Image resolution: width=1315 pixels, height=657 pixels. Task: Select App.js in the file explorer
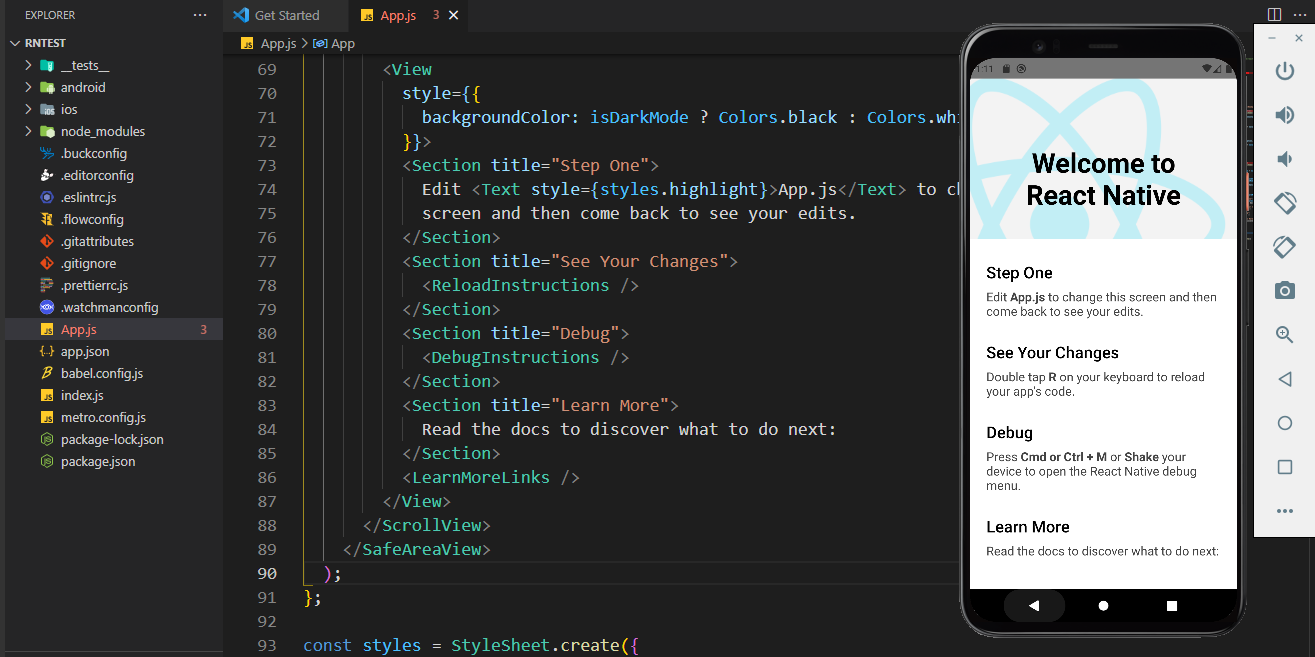coord(79,329)
